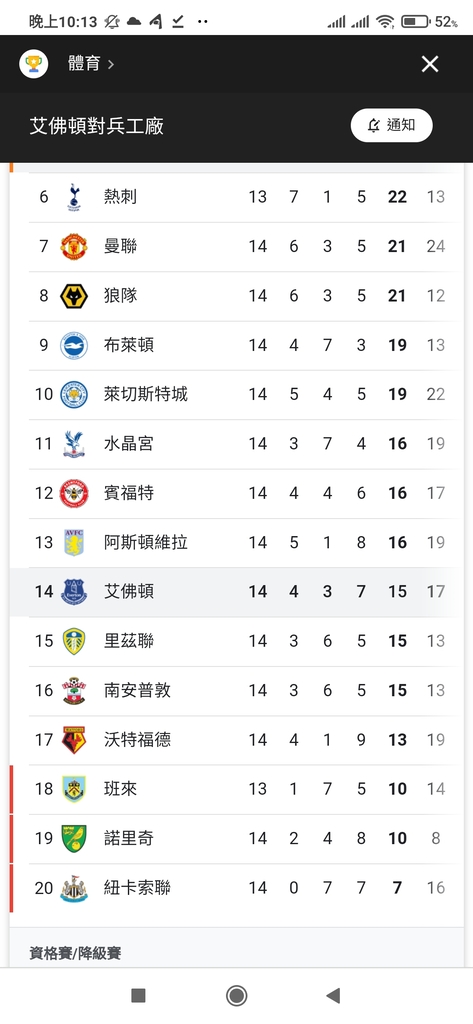473x1024 pixels.
Task: Open the 阿斯頓維拉 team name
Action: point(146,542)
